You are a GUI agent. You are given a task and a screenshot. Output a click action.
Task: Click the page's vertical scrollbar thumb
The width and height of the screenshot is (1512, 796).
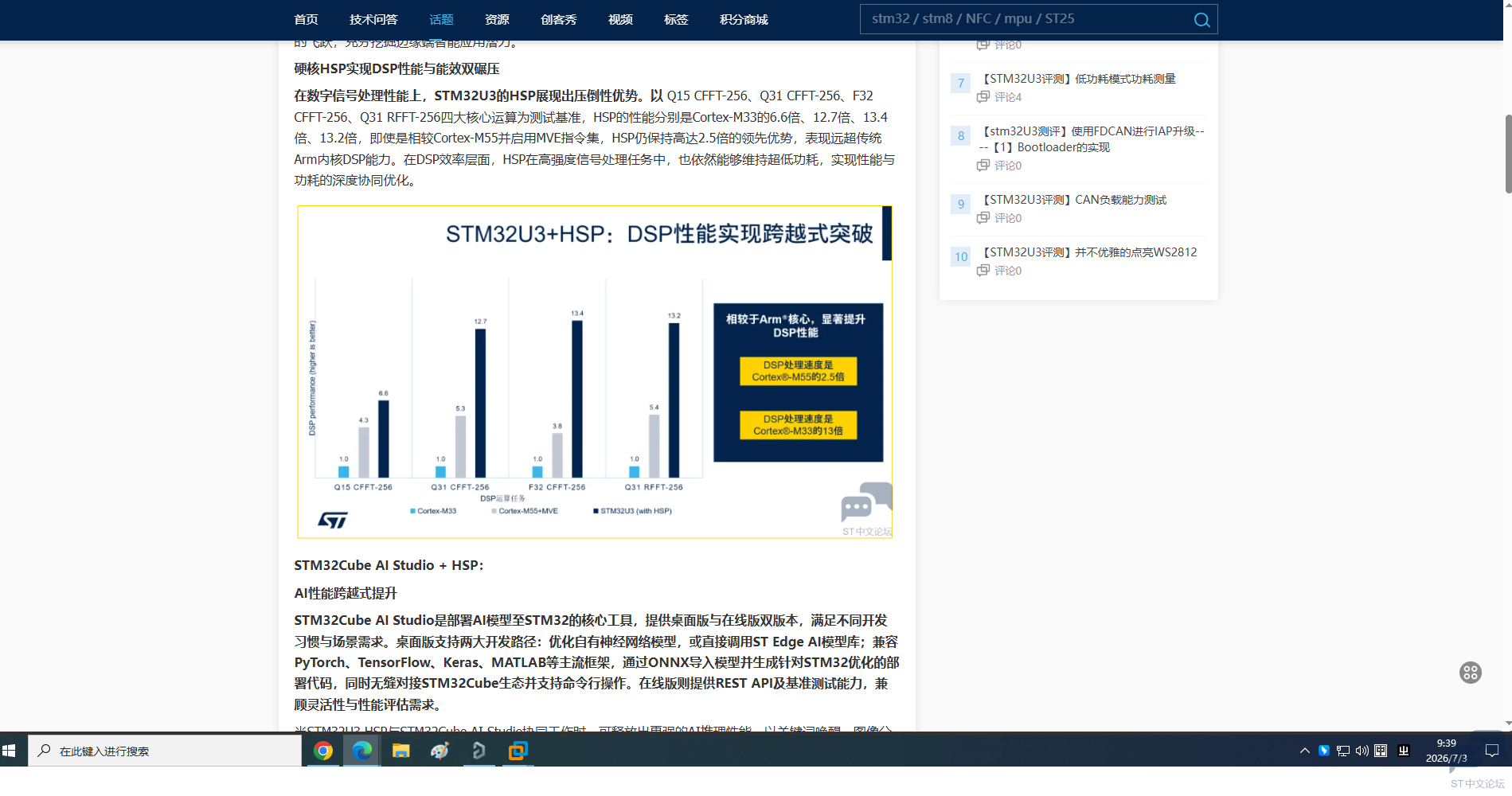click(x=1507, y=154)
